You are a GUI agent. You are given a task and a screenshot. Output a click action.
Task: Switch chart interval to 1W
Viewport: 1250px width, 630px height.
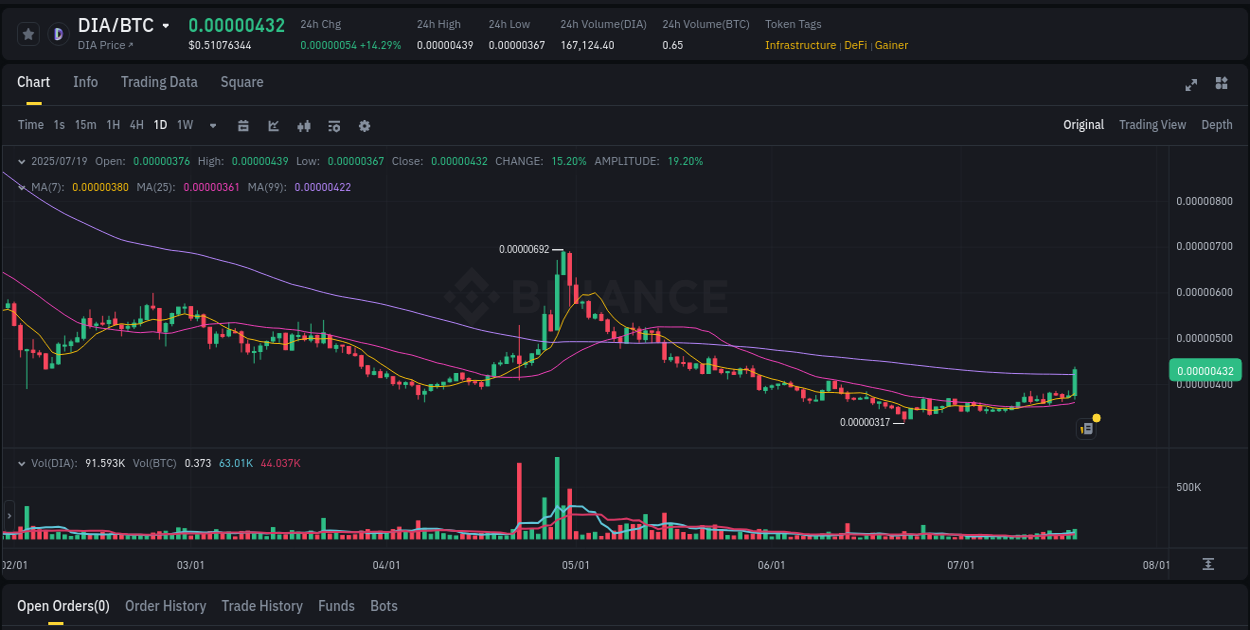(x=184, y=125)
